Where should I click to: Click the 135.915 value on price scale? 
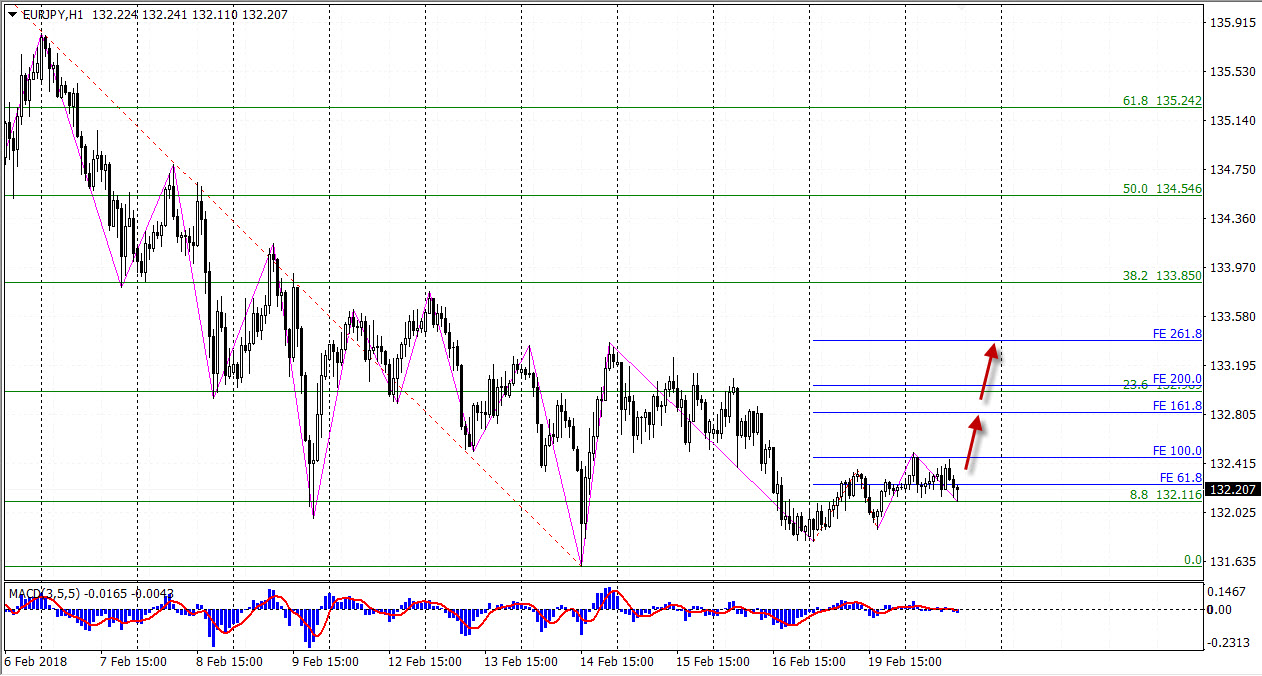pos(1232,22)
